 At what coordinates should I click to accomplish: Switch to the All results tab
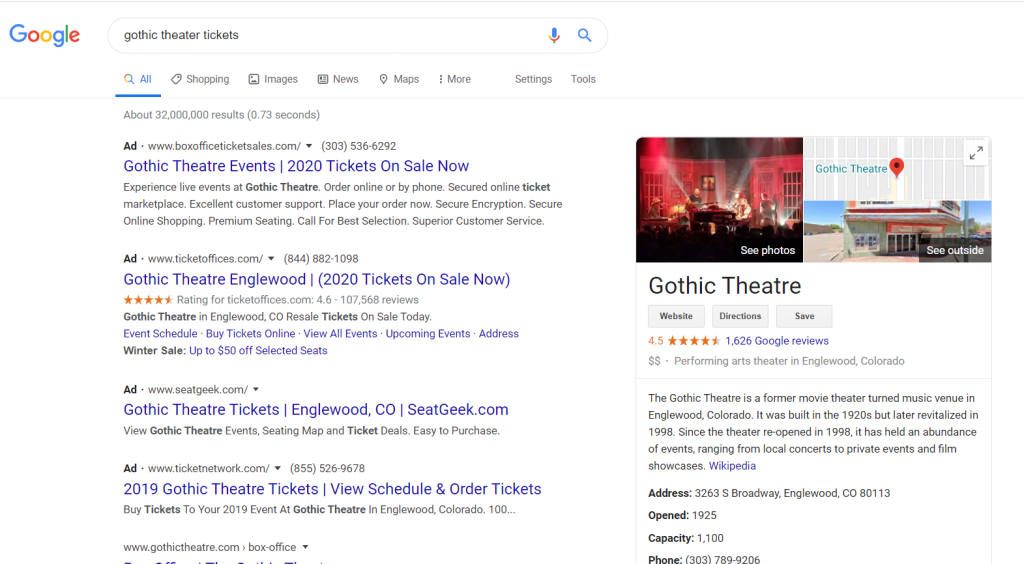click(138, 79)
